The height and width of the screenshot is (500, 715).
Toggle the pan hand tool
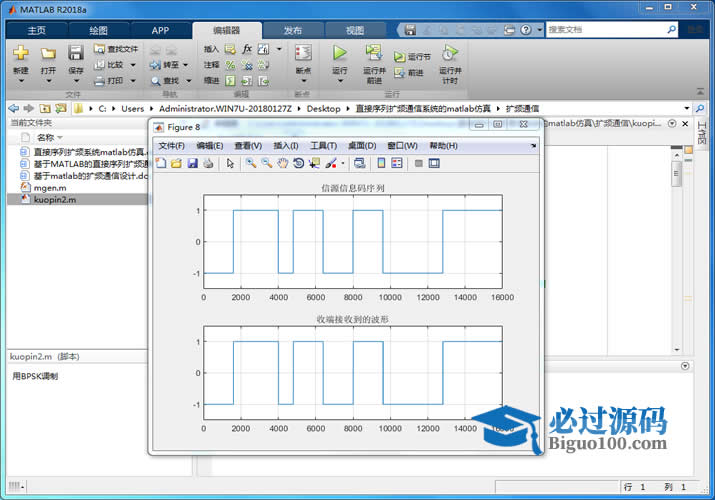(283, 163)
